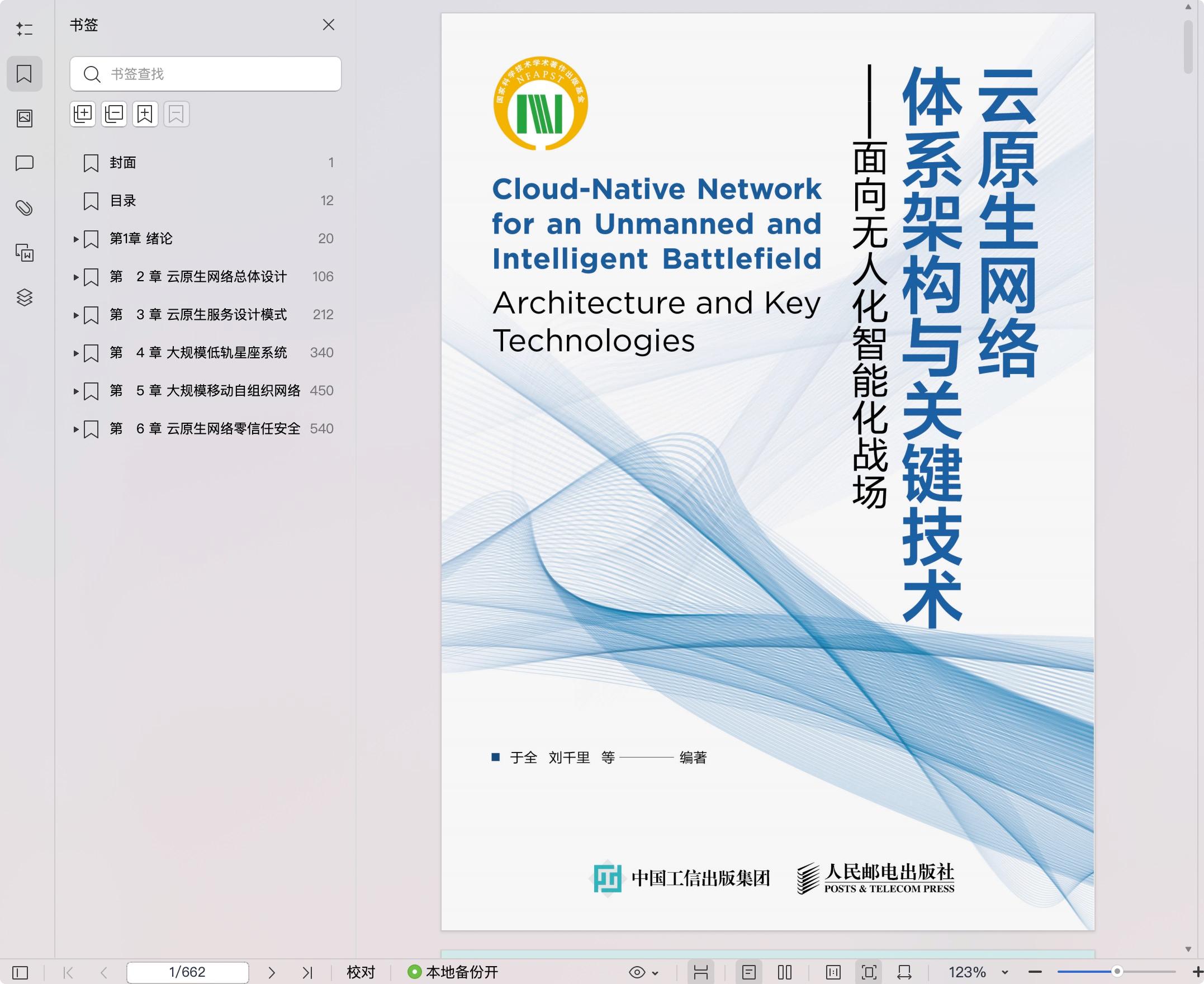Click the zoom slider handle
1204x984 pixels.
(x=1117, y=972)
